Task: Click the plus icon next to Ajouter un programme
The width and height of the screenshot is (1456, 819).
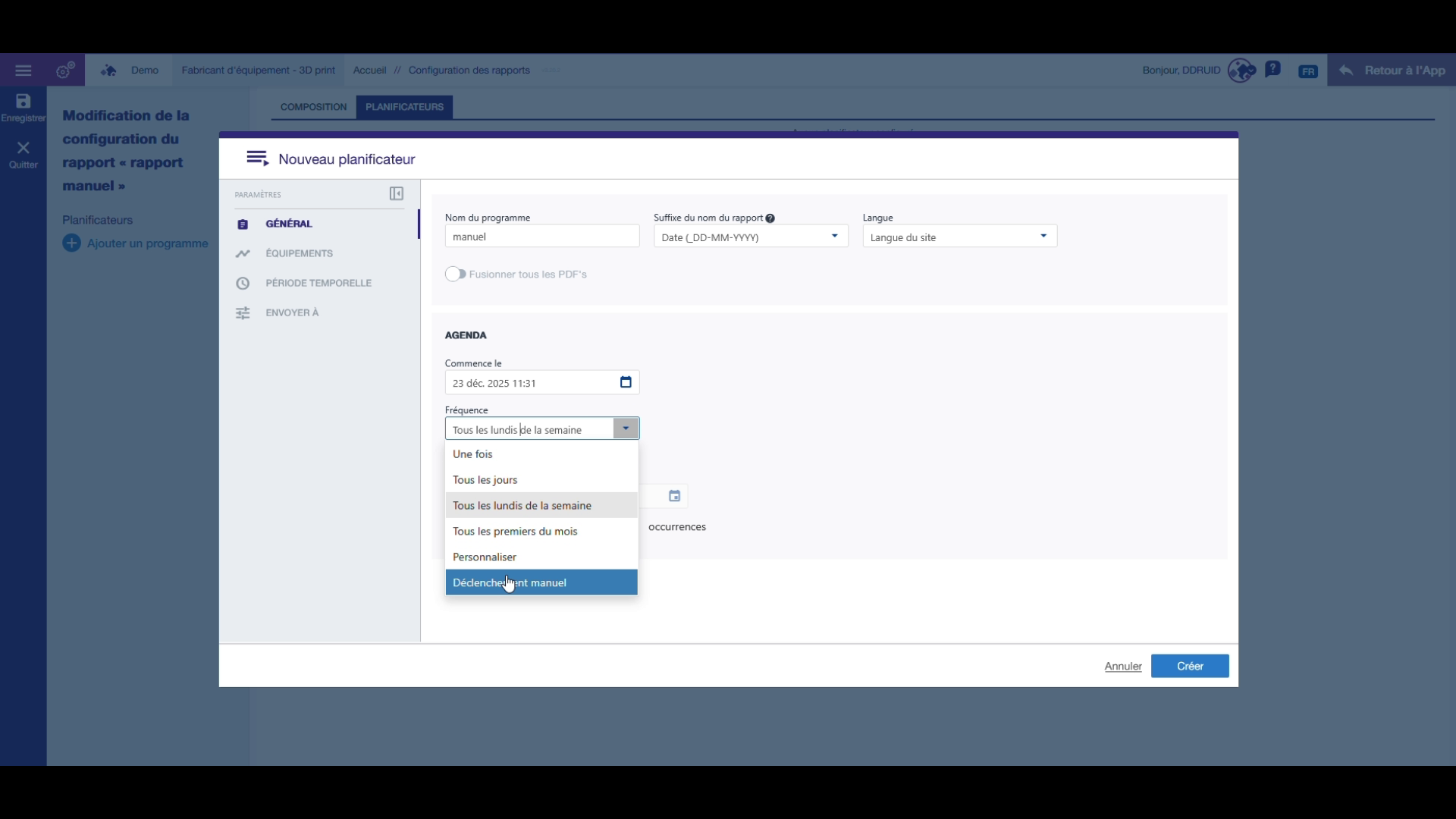Action: [71, 243]
